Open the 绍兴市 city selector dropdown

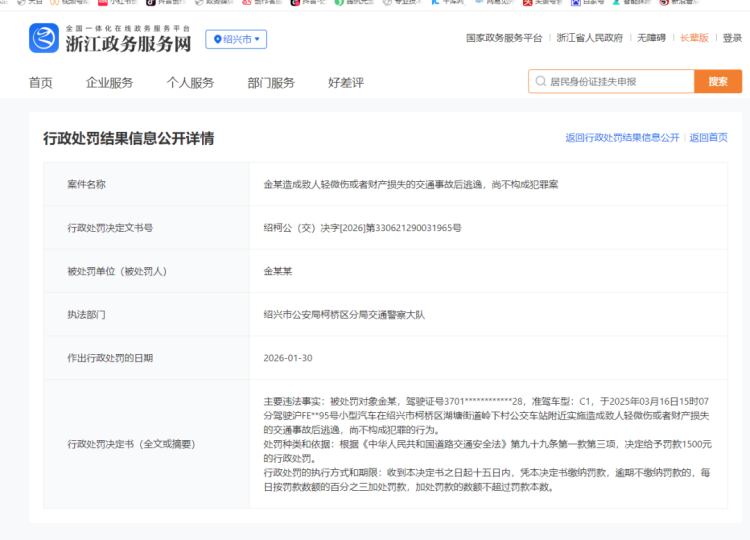click(236, 40)
